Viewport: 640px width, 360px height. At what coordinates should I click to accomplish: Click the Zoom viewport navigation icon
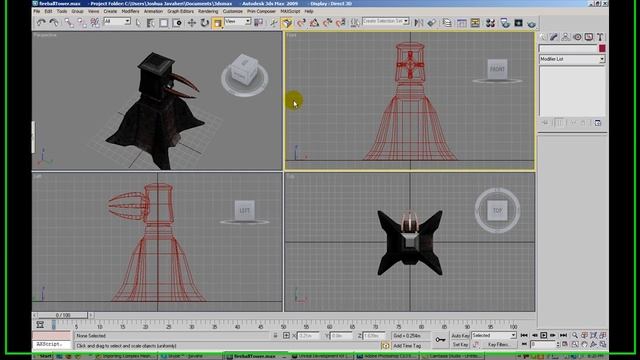point(575,336)
